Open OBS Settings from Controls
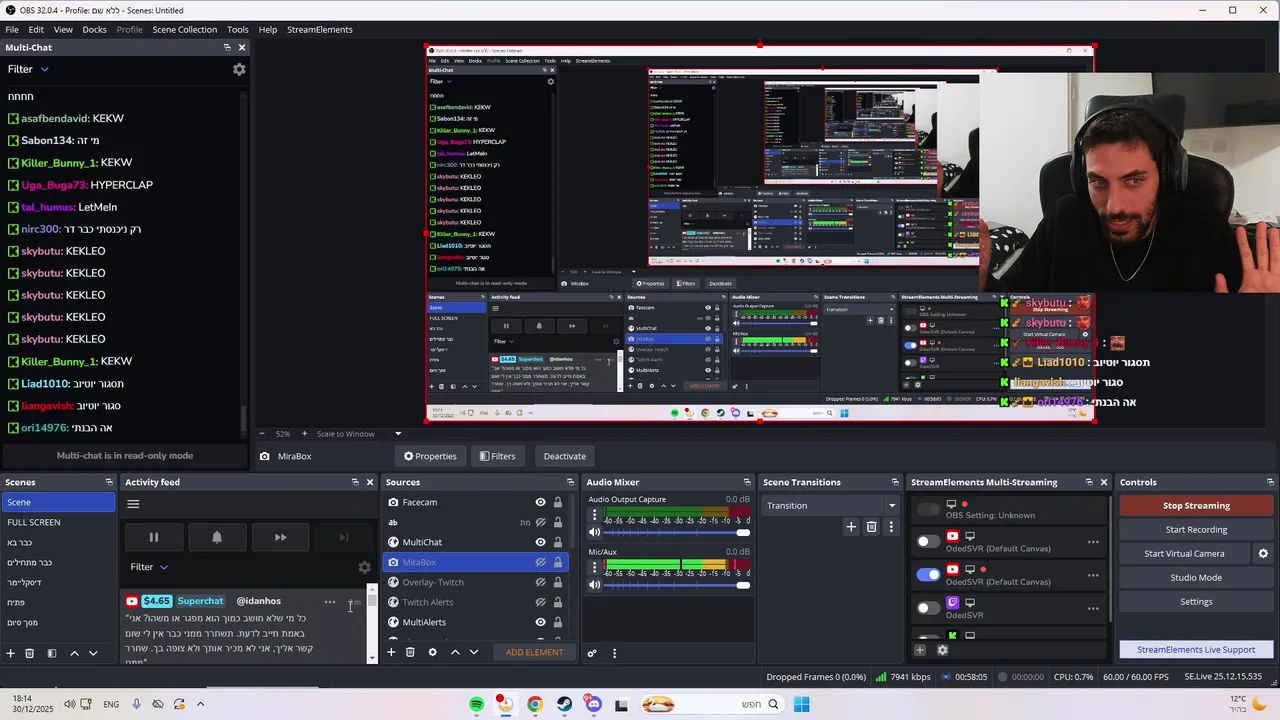Viewport: 1280px width, 720px height. point(1196,601)
